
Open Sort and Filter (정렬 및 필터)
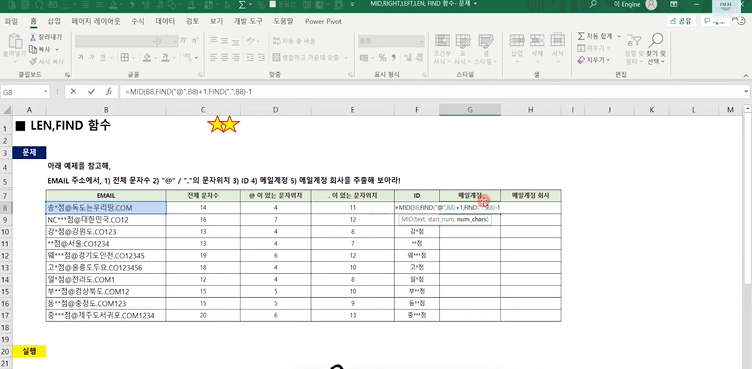click(x=634, y=49)
